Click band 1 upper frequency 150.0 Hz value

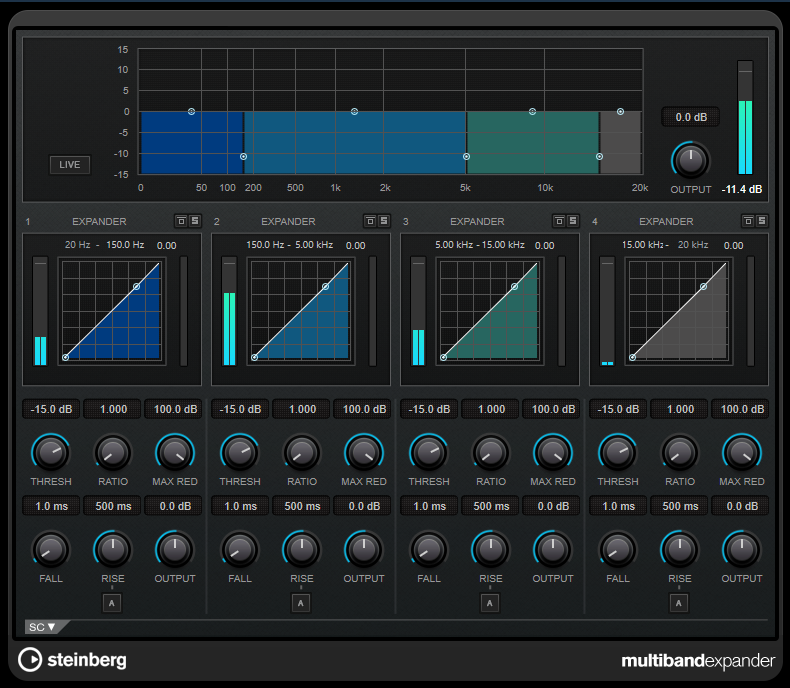click(125, 245)
